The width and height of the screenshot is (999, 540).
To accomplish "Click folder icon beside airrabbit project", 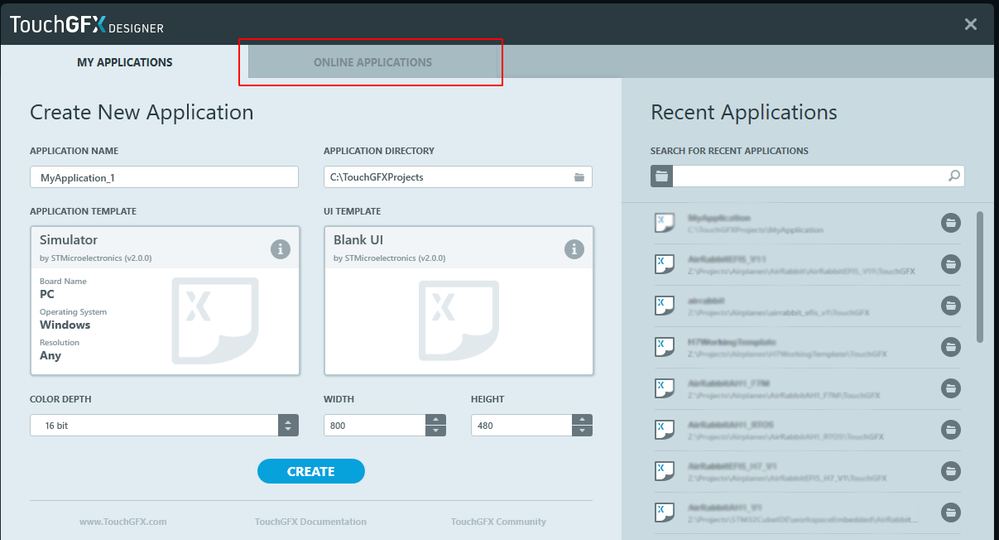I will 951,306.
